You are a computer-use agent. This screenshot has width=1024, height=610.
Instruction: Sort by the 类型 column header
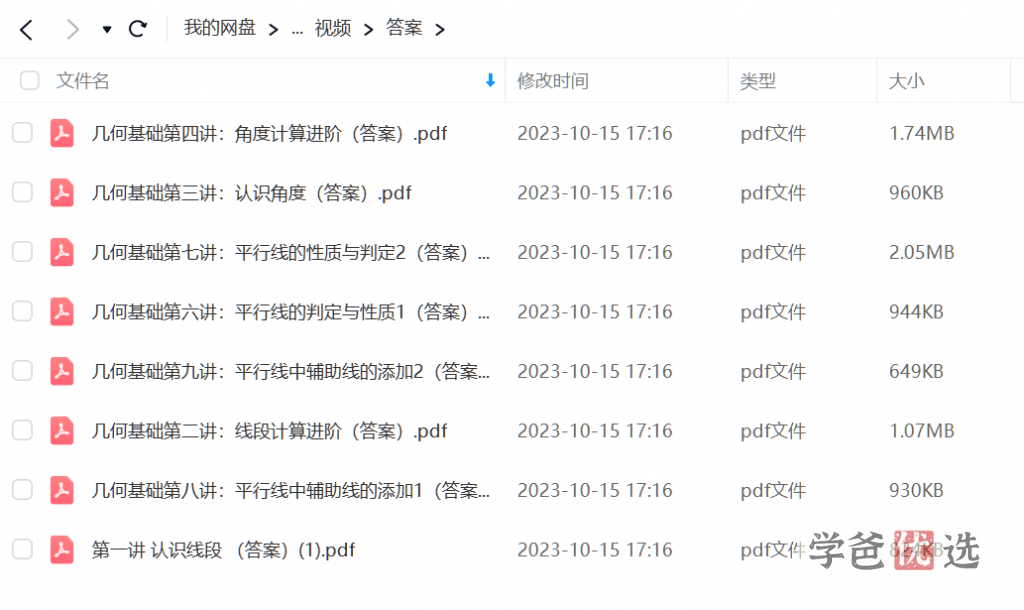[x=758, y=81]
